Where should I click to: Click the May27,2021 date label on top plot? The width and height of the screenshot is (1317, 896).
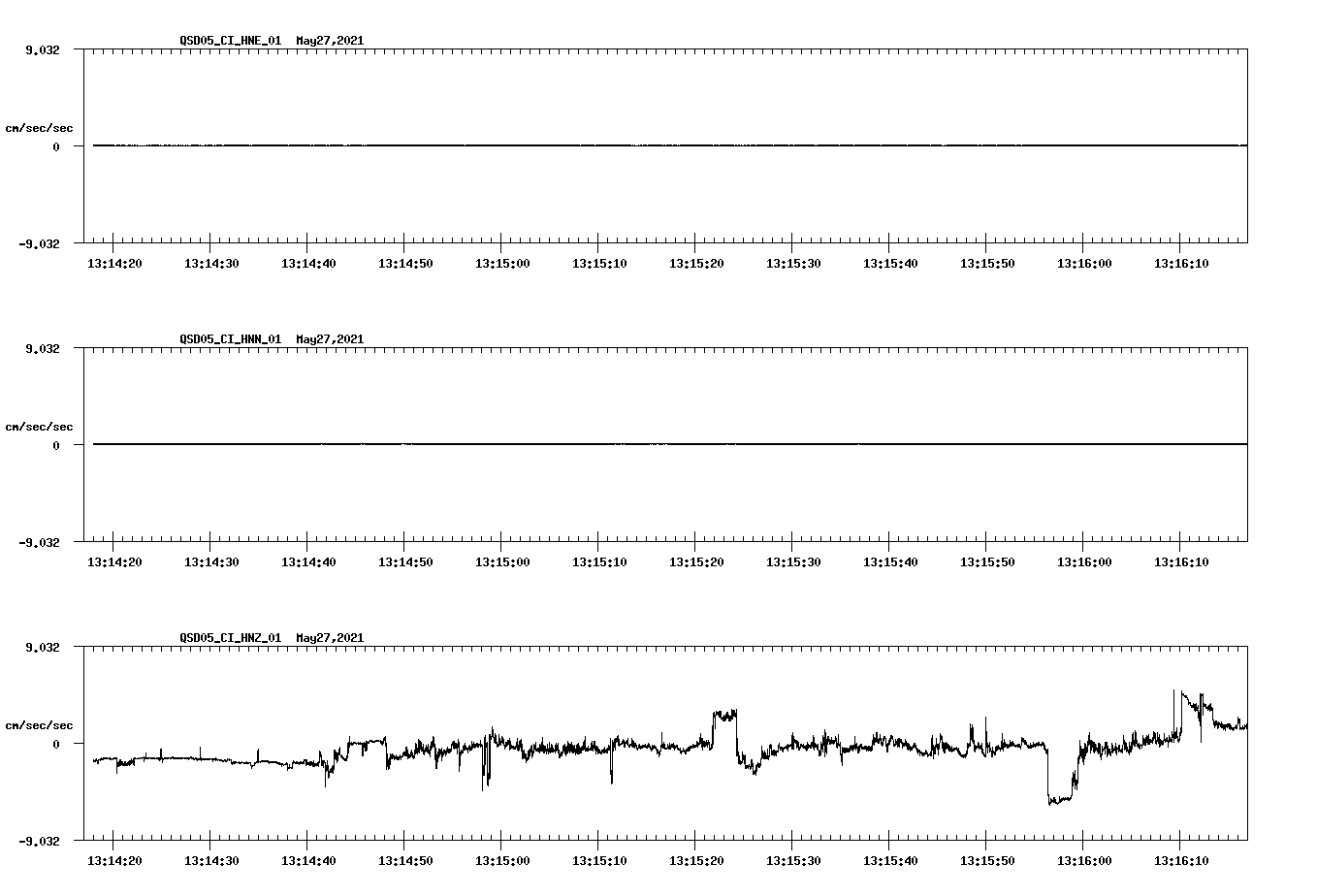[x=328, y=41]
